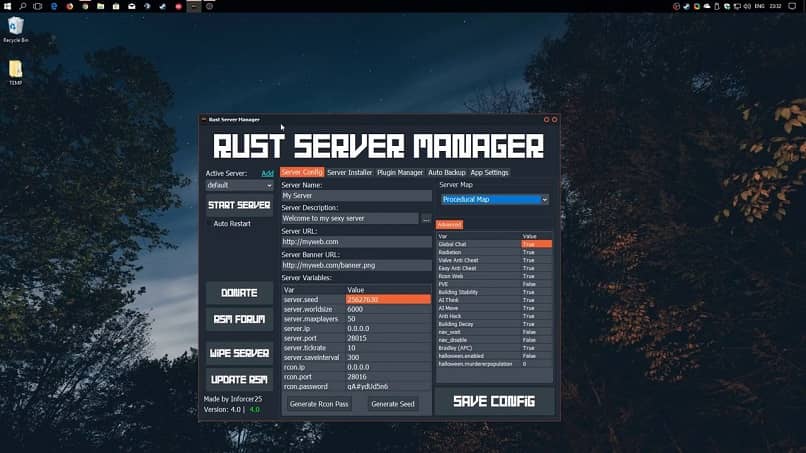806x453 pixels.
Task: Toggle Valve Anti Cheat value
Action: 536,260
